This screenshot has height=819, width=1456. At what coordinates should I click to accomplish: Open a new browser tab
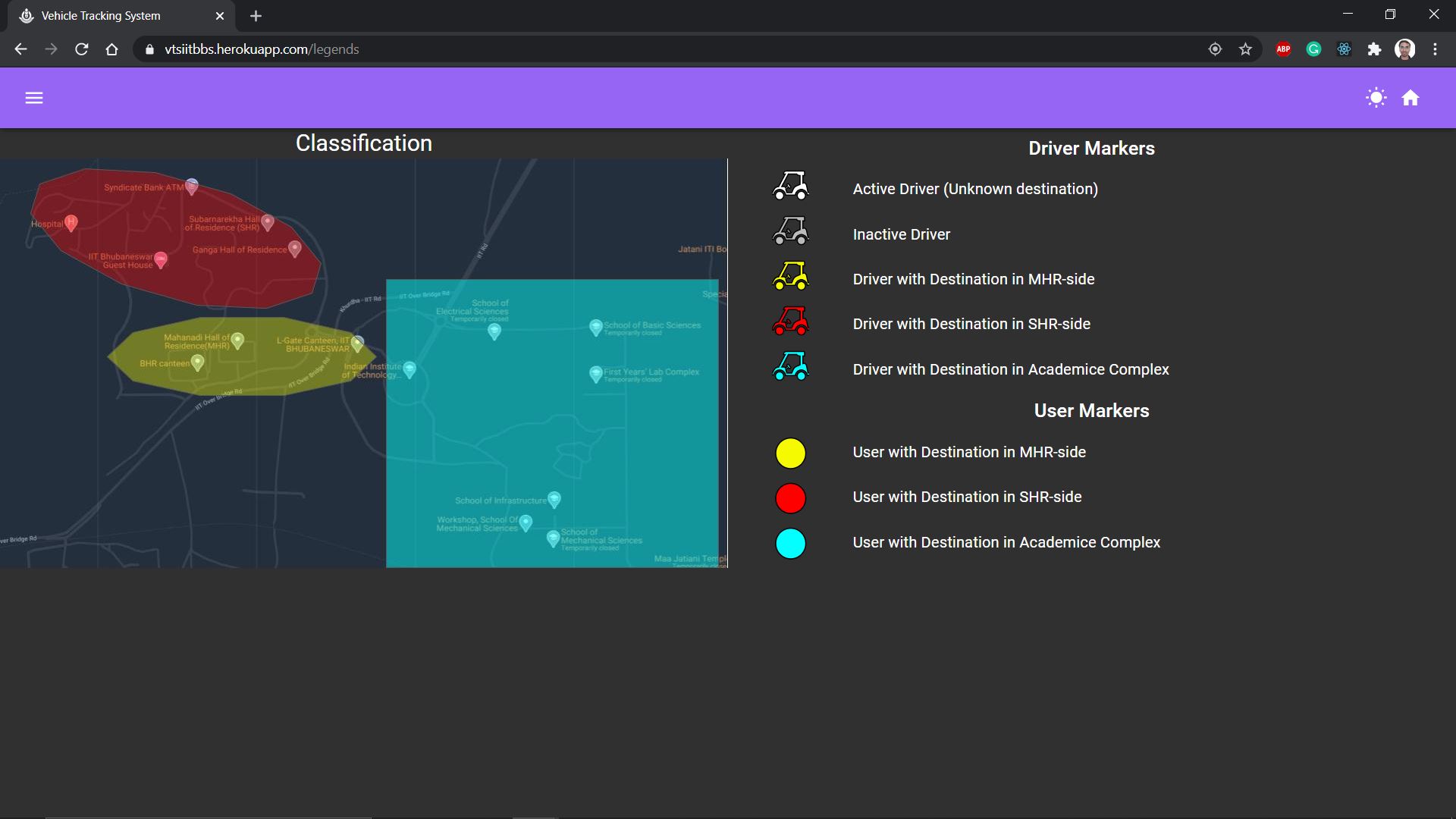pos(256,16)
